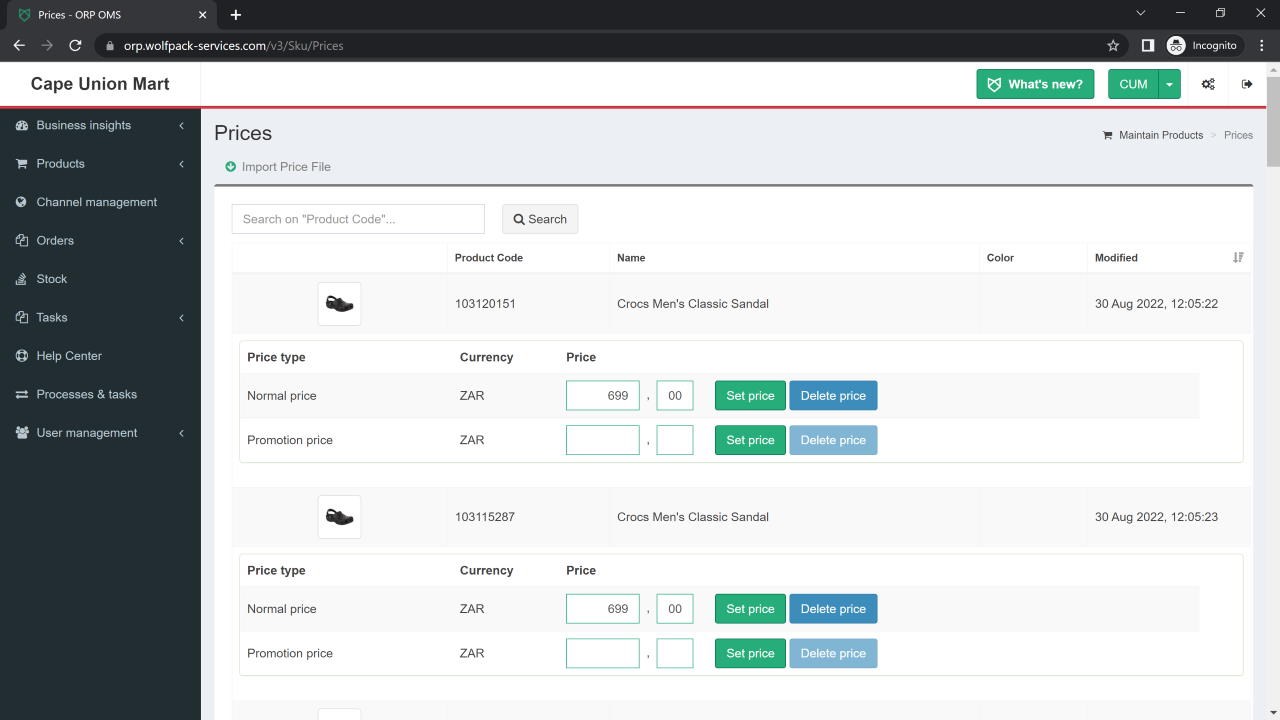Click the Color column header
Screen dimensions: 1280x720
1000,258
